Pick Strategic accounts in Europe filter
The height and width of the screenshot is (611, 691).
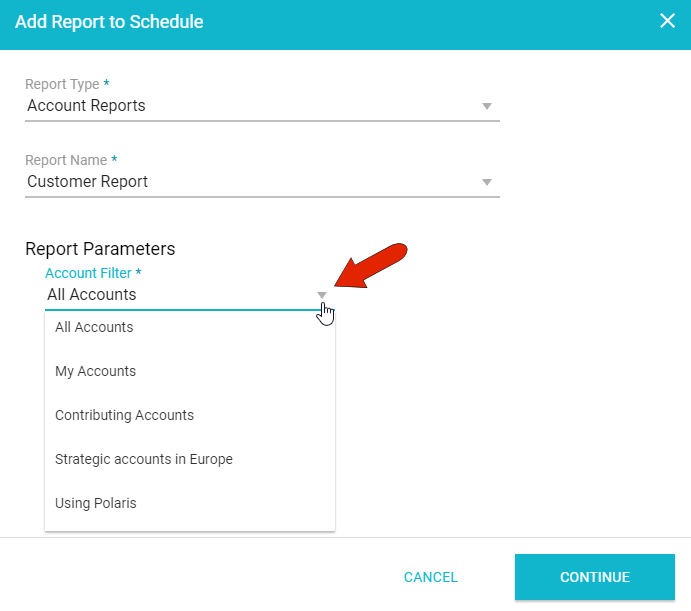pyautogui.click(x=143, y=459)
